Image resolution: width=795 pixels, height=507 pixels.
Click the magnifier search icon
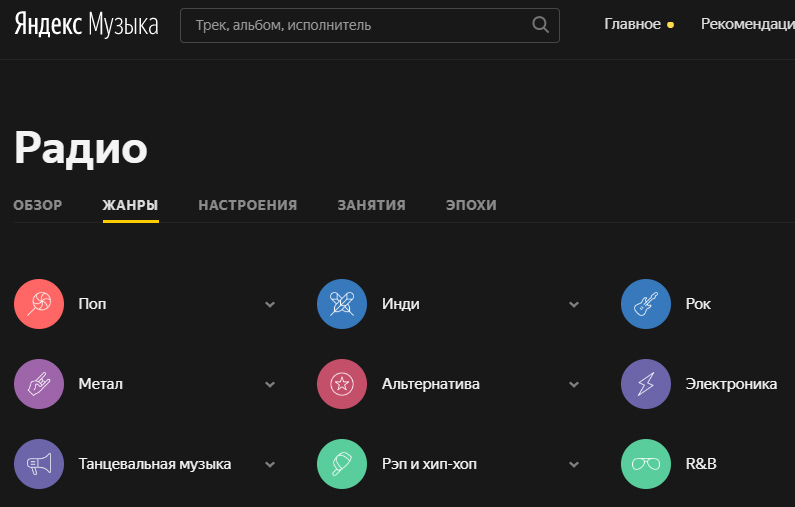click(540, 25)
